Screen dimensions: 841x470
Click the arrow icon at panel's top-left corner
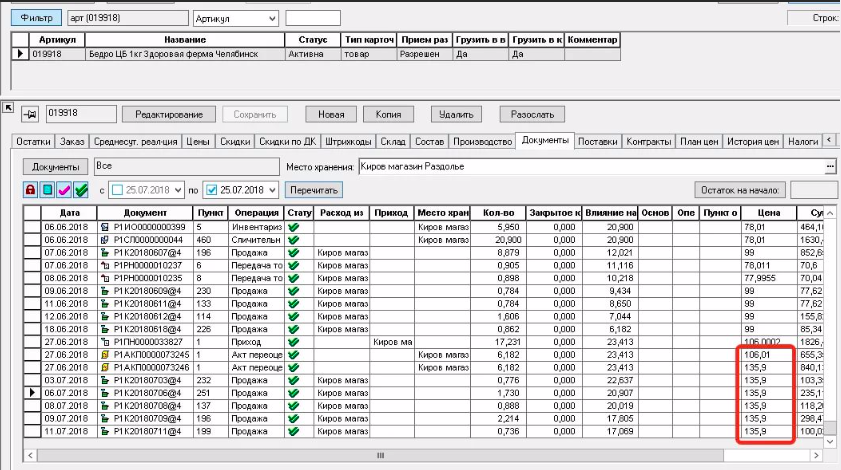(x=7, y=107)
